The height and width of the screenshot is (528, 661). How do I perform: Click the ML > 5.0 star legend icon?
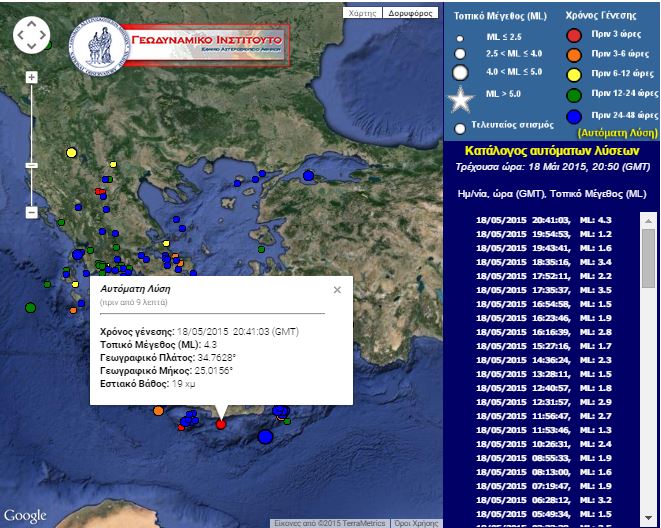point(460,100)
